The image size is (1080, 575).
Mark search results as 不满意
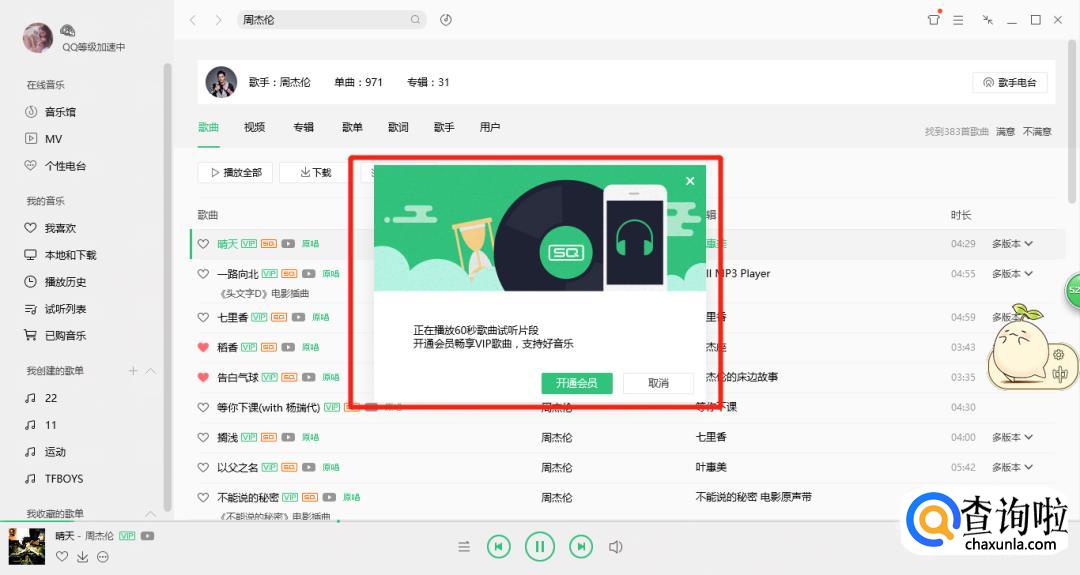point(1037,132)
